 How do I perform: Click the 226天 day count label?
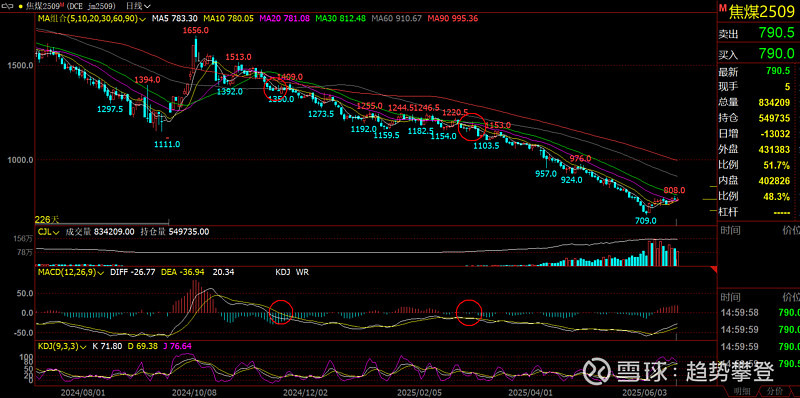pos(46,220)
